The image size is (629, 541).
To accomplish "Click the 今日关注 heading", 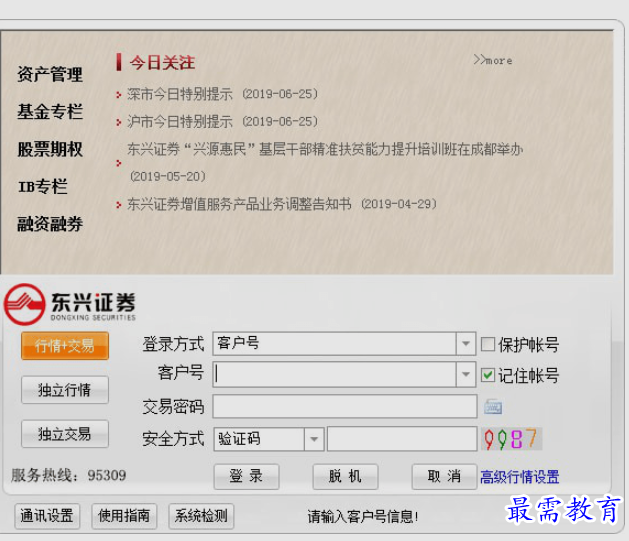I will tap(162, 63).
